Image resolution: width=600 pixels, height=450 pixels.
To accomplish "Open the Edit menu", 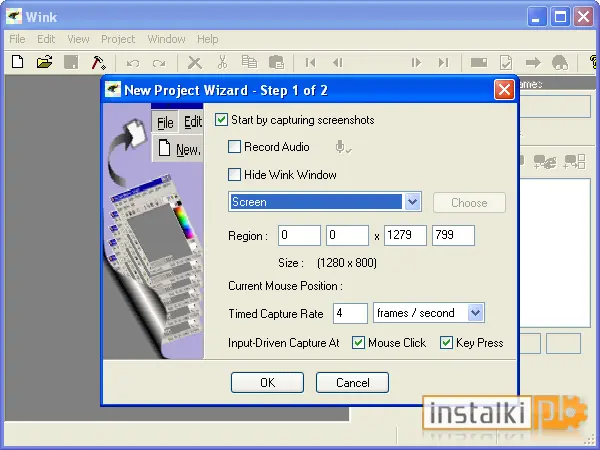I will pos(46,39).
